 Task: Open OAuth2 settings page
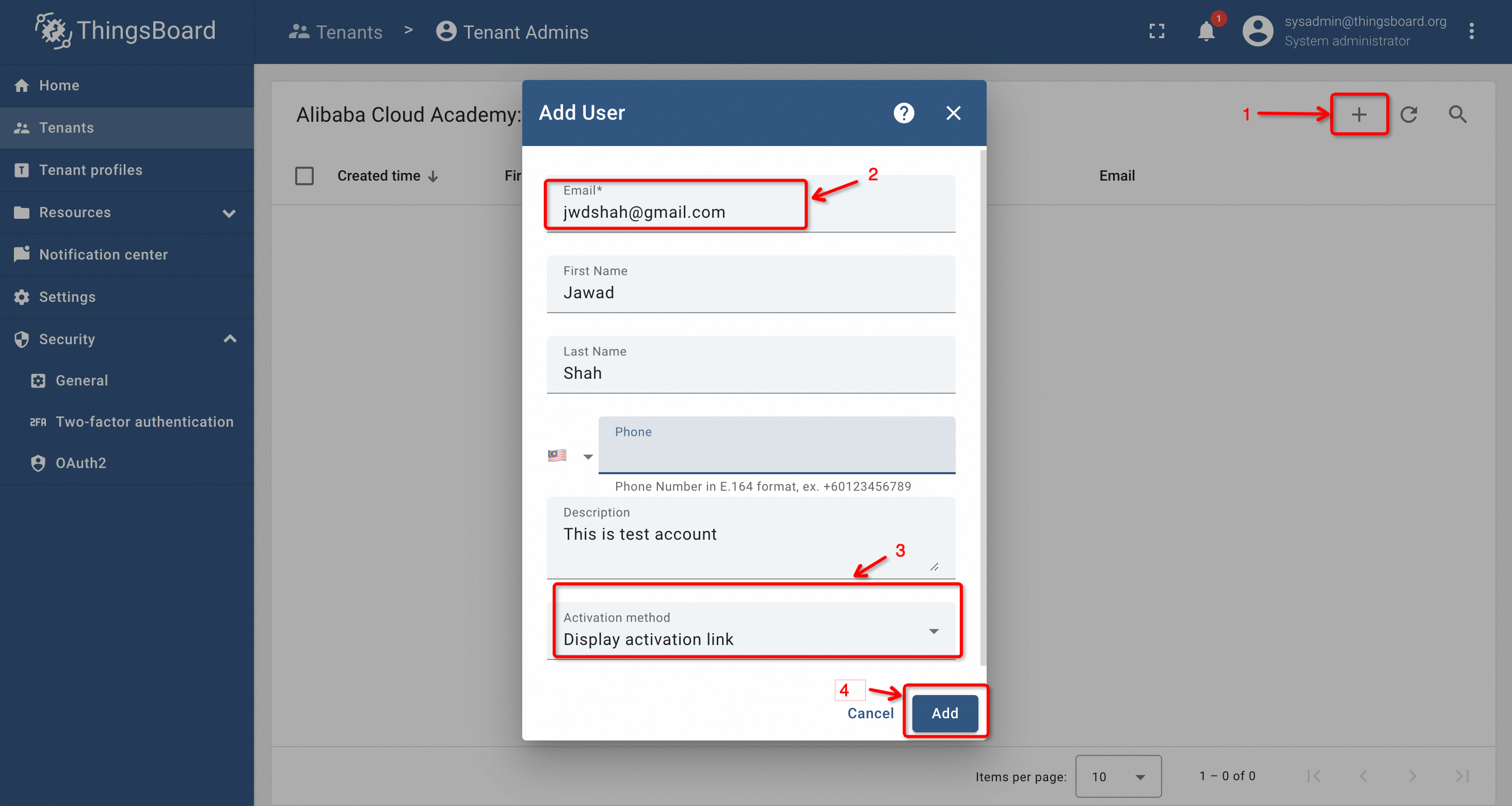[127, 462]
